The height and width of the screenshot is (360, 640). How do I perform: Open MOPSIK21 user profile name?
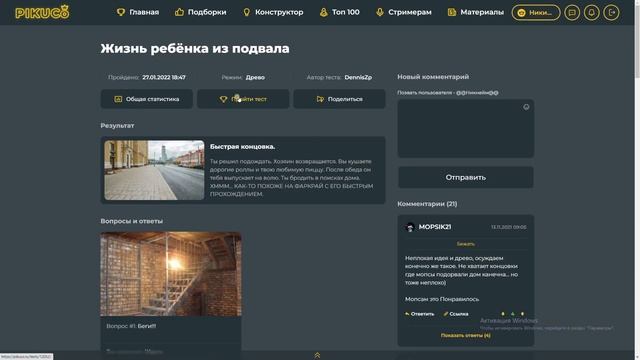(x=435, y=227)
